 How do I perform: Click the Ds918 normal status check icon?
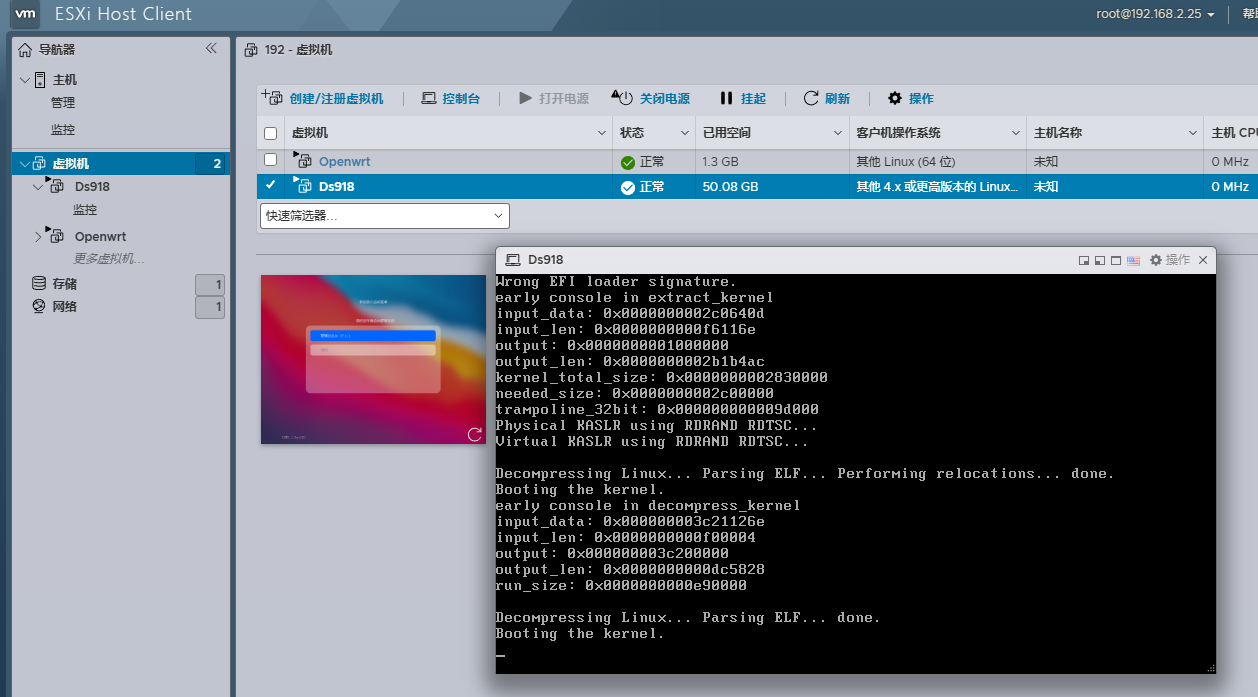tap(628, 187)
